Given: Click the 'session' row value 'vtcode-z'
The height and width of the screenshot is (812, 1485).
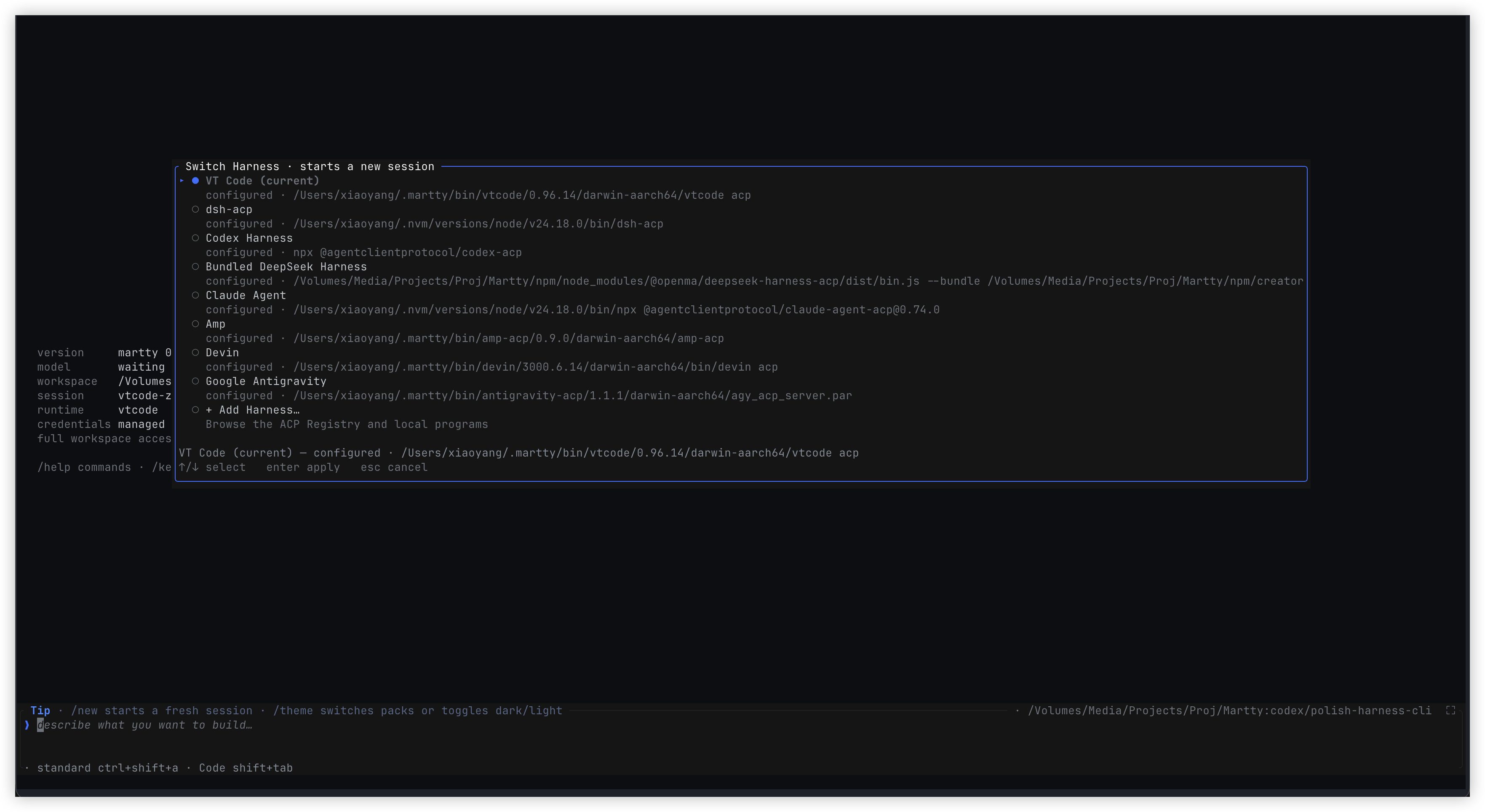Looking at the screenshot, I should pyautogui.click(x=145, y=395).
